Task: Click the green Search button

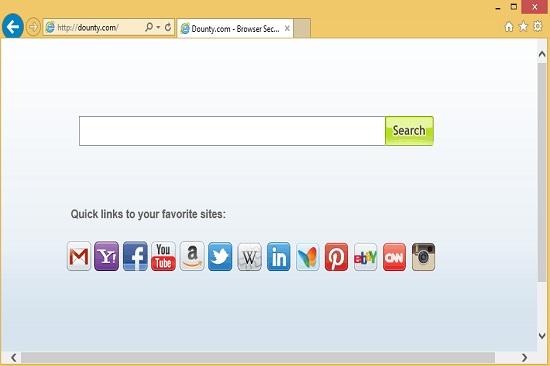Action: point(409,131)
